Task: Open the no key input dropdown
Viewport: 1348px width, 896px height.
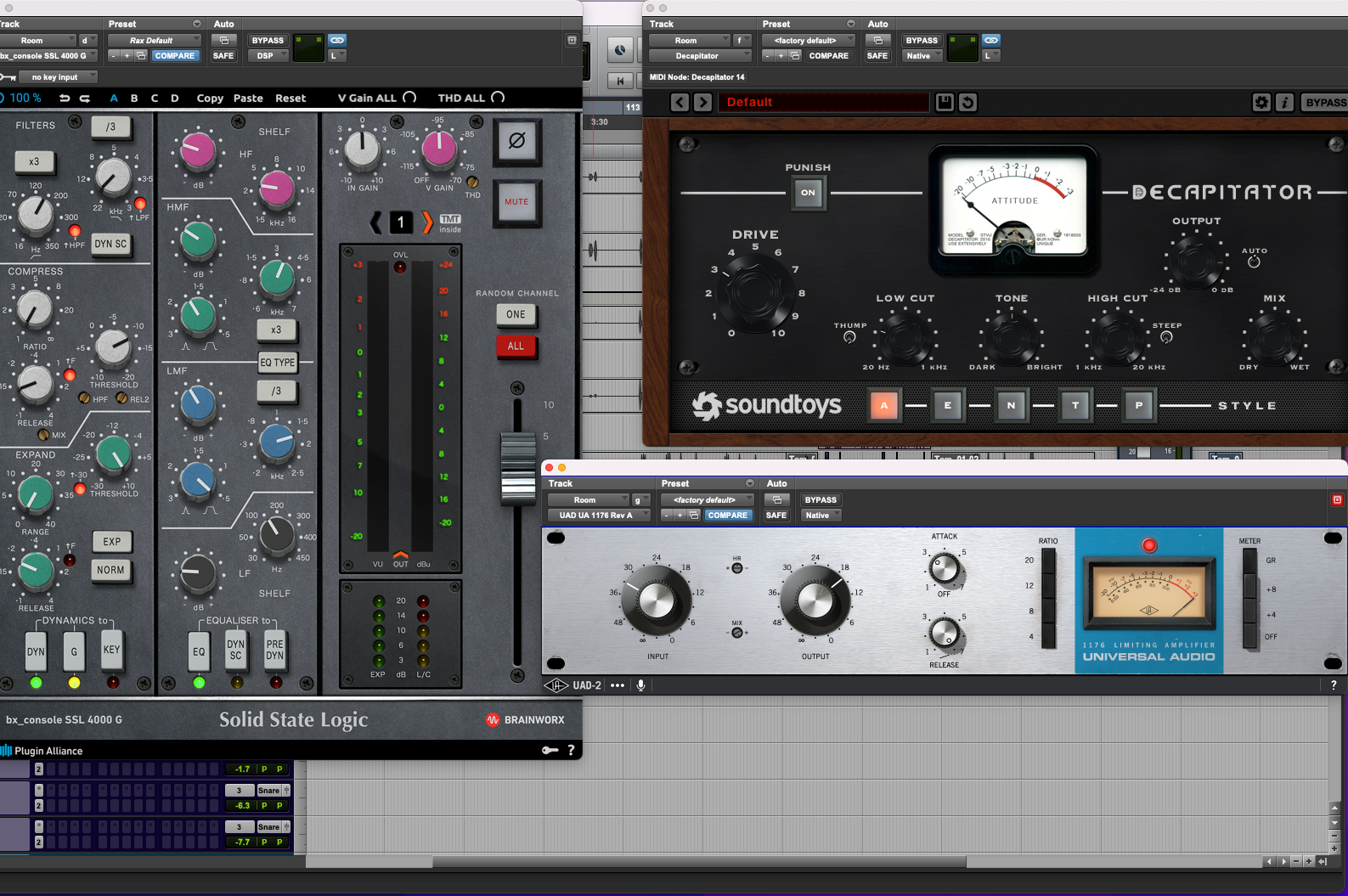Action: coord(59,77)
